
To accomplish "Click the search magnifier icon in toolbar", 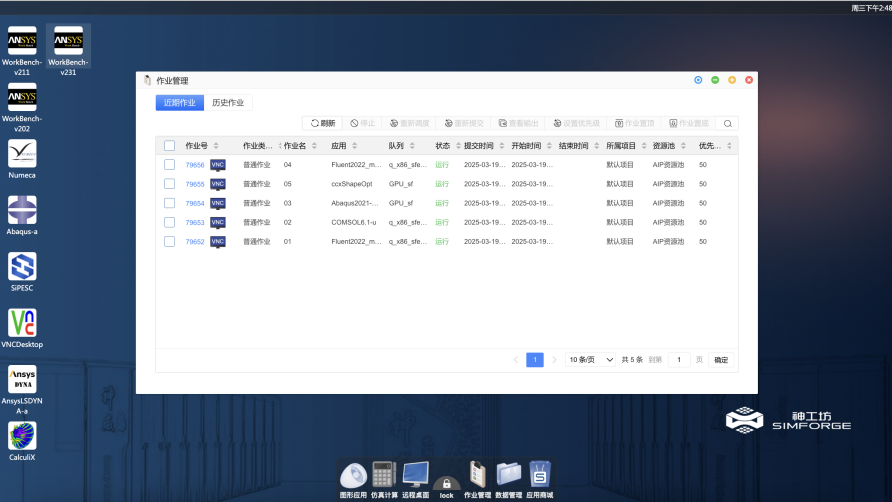I will tap(728, 123).
